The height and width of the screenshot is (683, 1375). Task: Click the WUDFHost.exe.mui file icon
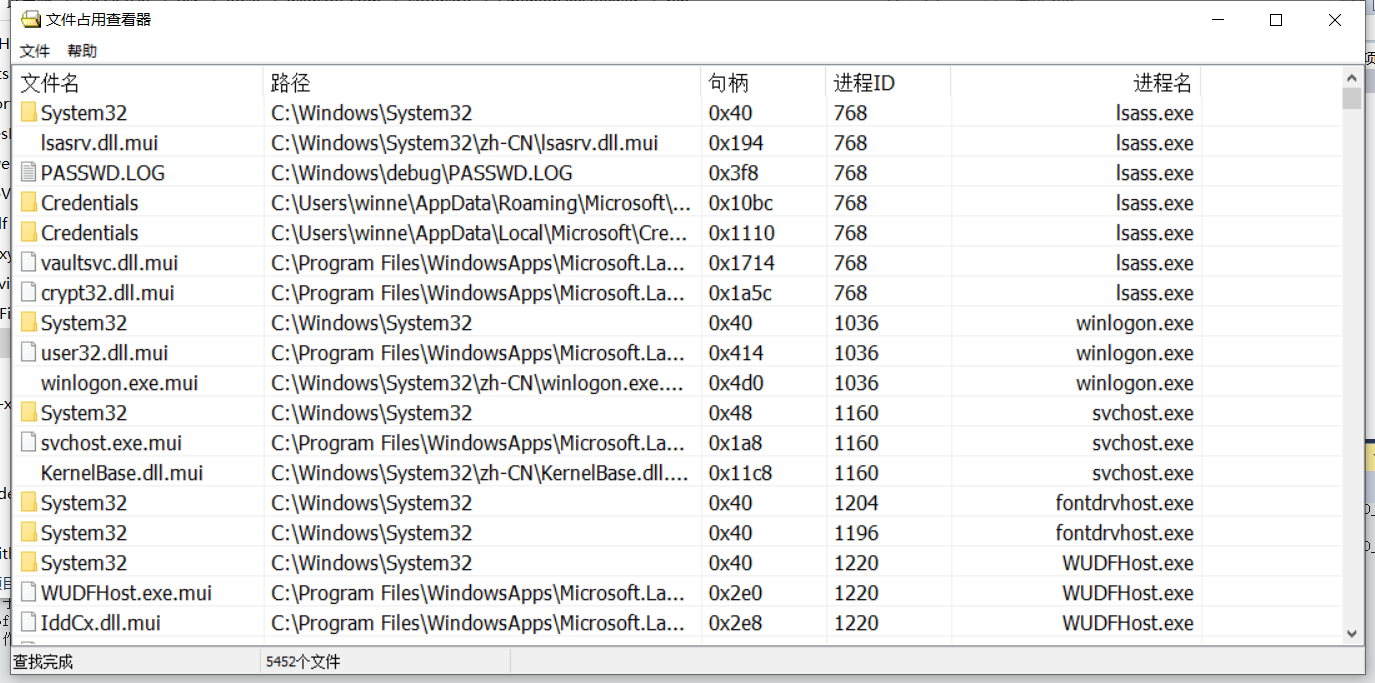29,593
